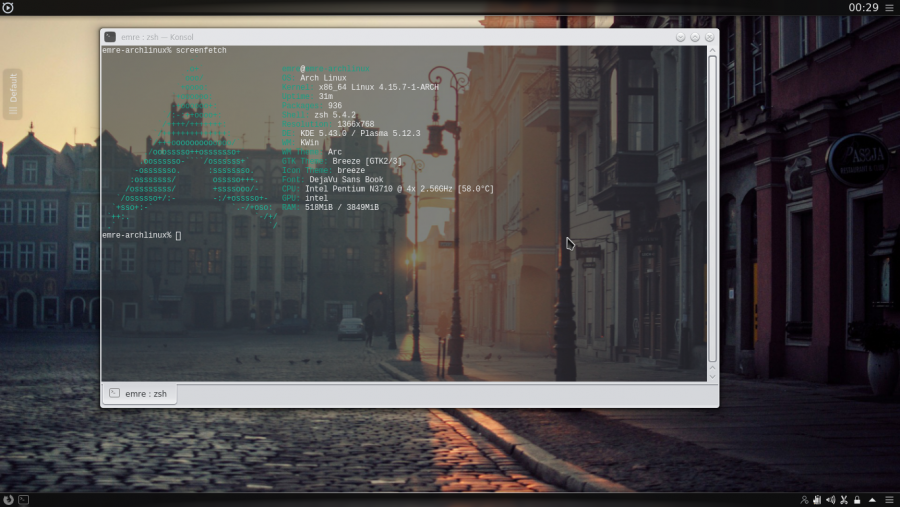Click the terminal vertical scrollbar track
The image size is (900, 507).
coord(712,210)
